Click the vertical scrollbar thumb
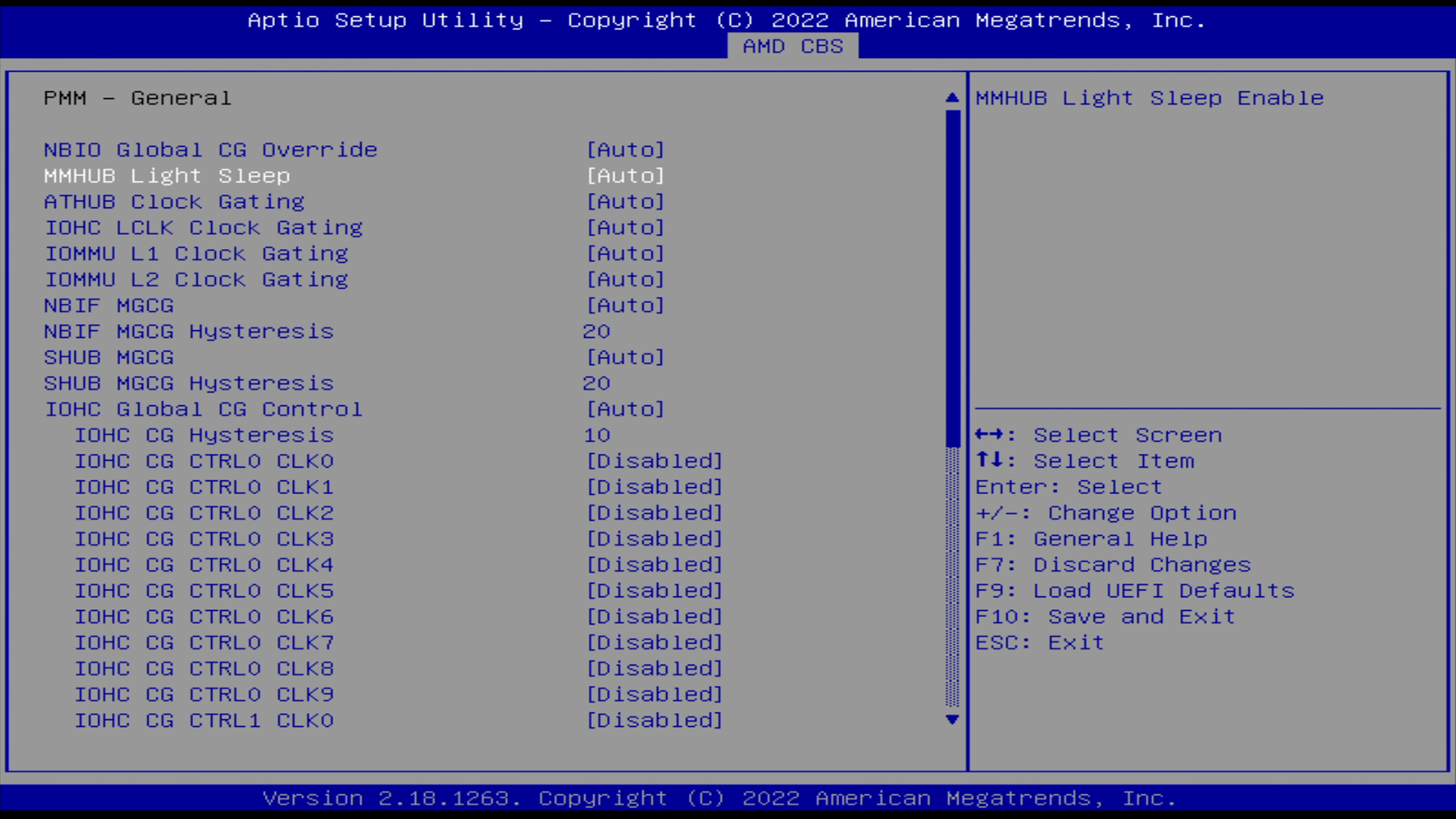 pyautogui.click(x=952, y=278)
